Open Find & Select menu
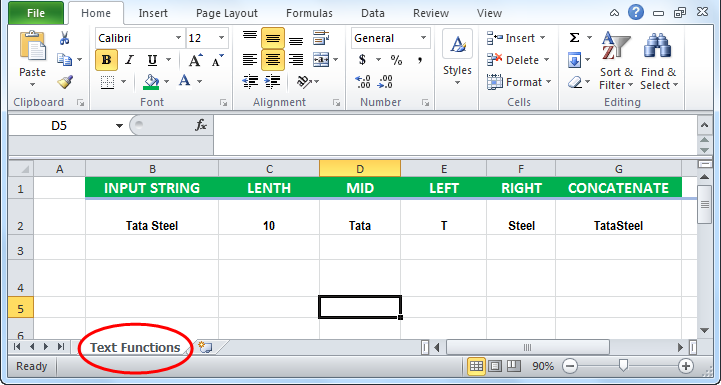721x385 pixels. coord(659,60)
